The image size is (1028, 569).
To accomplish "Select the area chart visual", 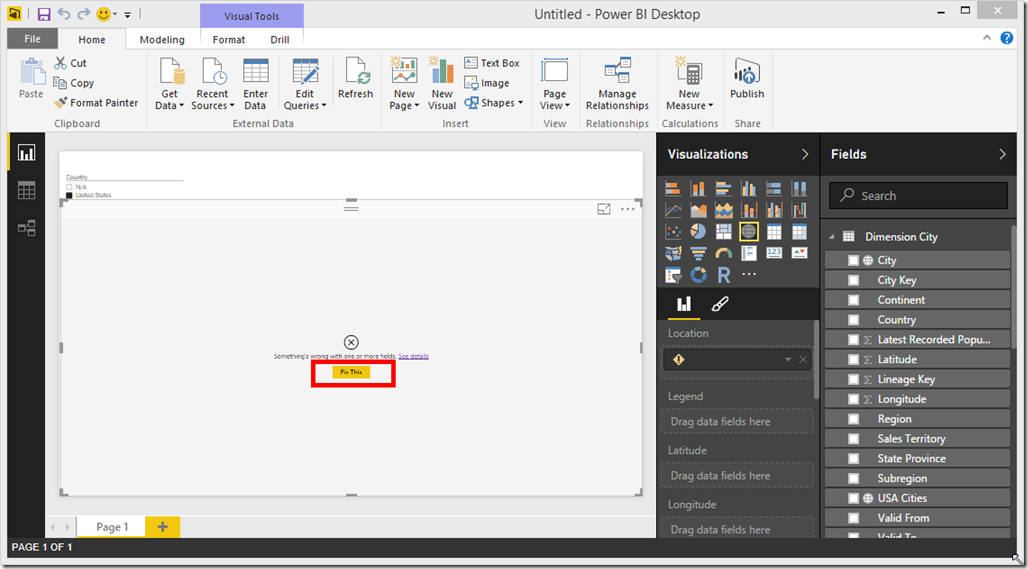I will [698, 210].
